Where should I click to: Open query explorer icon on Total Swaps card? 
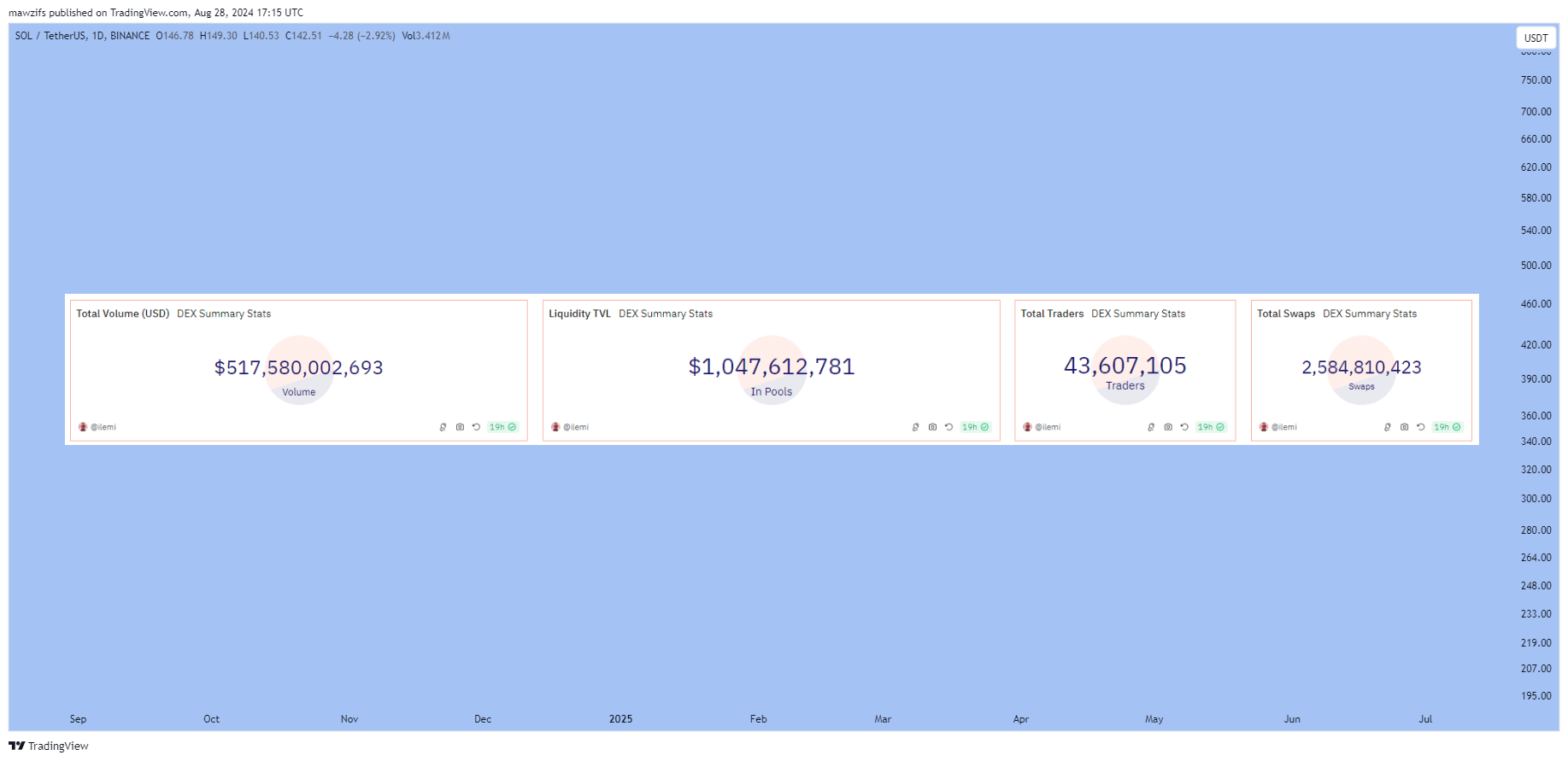coord(1388,427)
